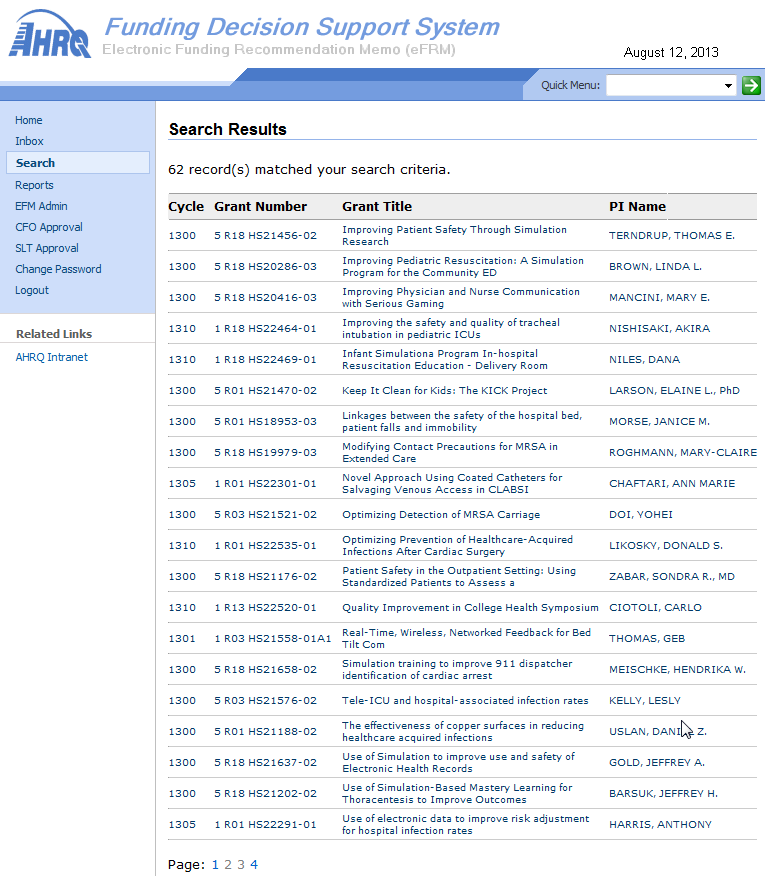Click the Grant Number column header
Image resolution: width=765 pixels, height=876 pixels.
[260, 207]
